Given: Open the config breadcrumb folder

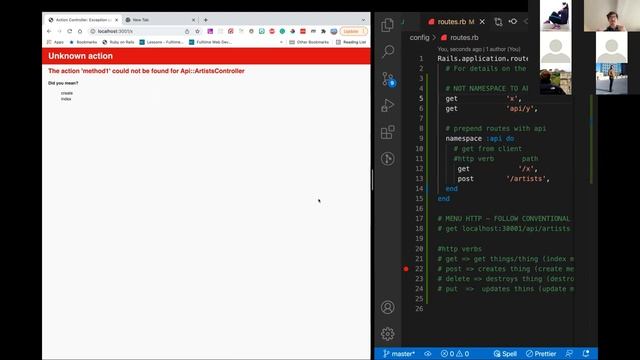Looking at the screenshot, I should coord(419,38).
